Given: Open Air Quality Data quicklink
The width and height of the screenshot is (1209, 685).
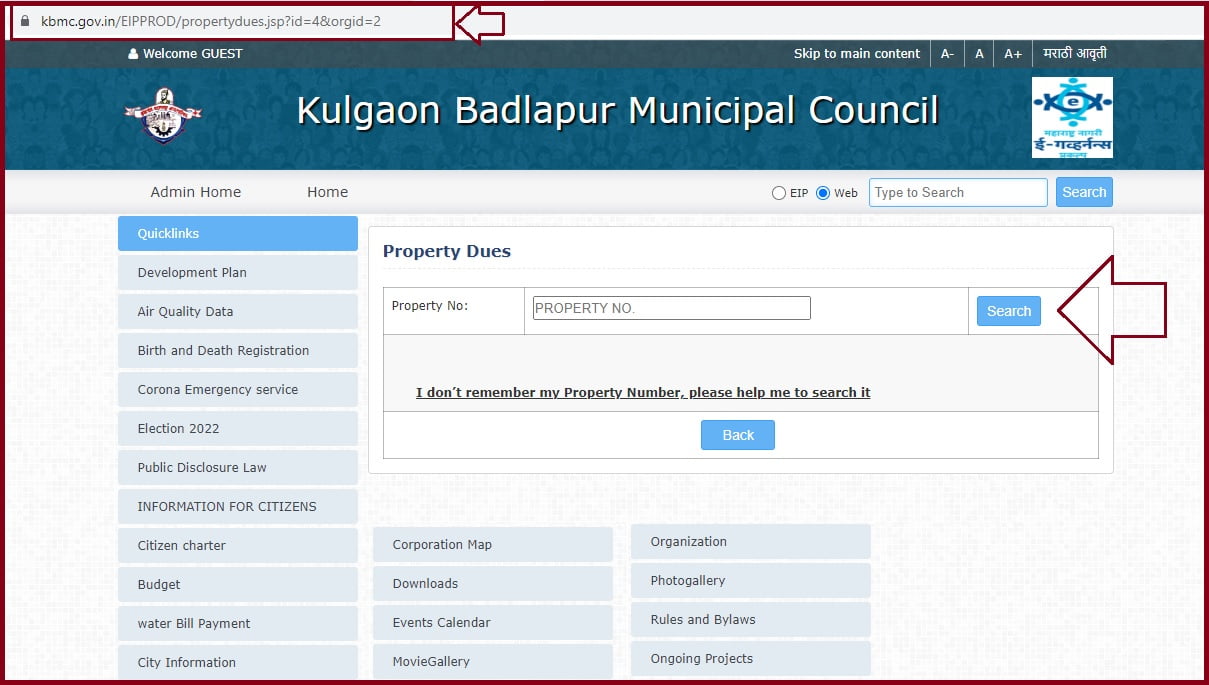Looking at the screenshot, I should [x=238, y=311].
